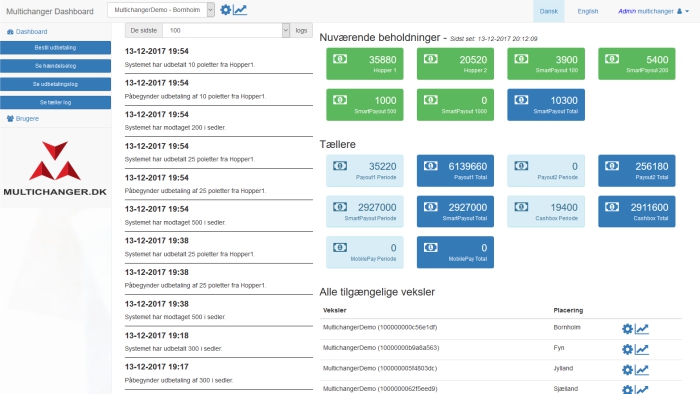Click the user icon beside Admin multichanger
The image size is (700, 394).
[x=679, y=11]
